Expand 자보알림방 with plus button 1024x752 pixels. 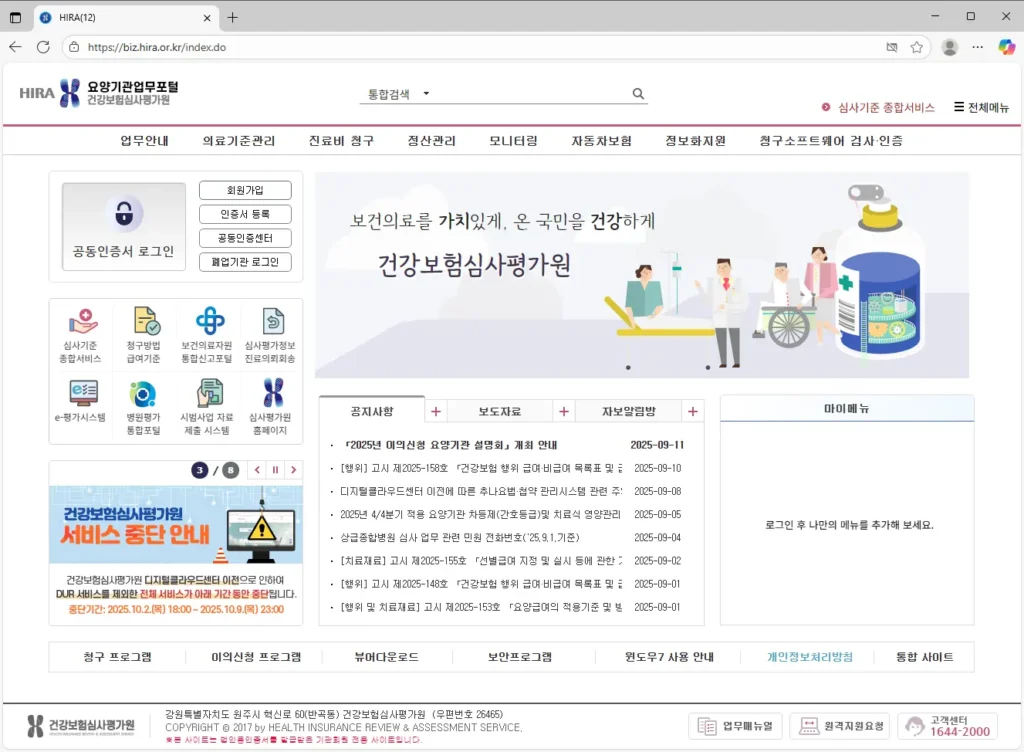click(692, 412)
